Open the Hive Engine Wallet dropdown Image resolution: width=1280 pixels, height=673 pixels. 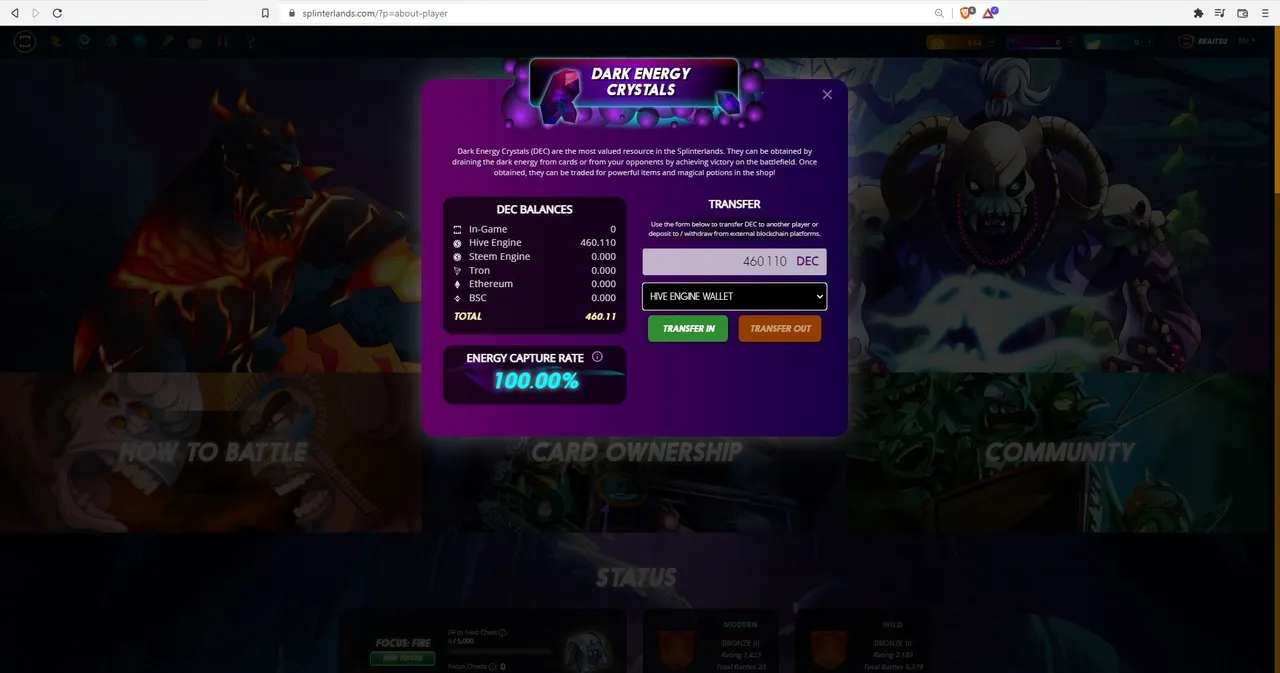(734, 296)
